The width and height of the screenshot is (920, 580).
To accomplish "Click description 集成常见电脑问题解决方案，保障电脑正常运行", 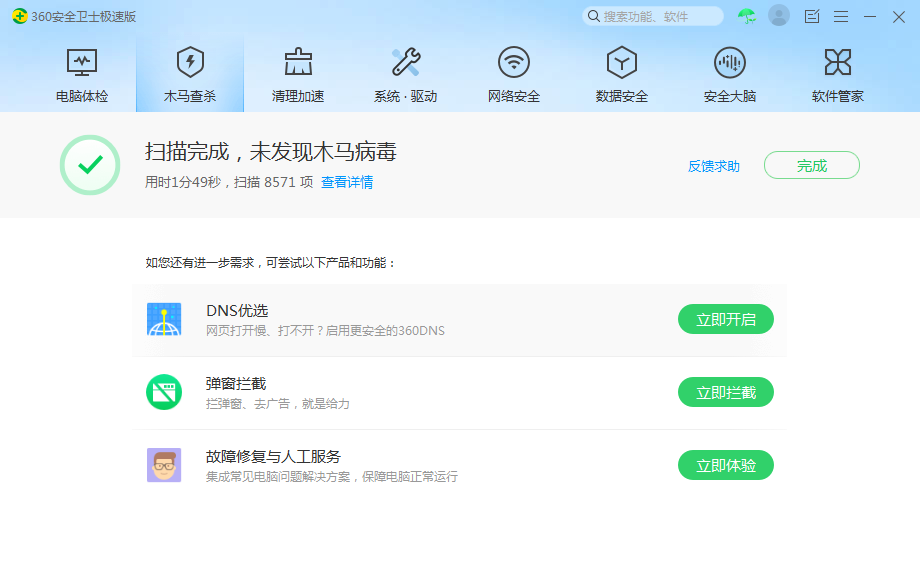I will (332, 477).
